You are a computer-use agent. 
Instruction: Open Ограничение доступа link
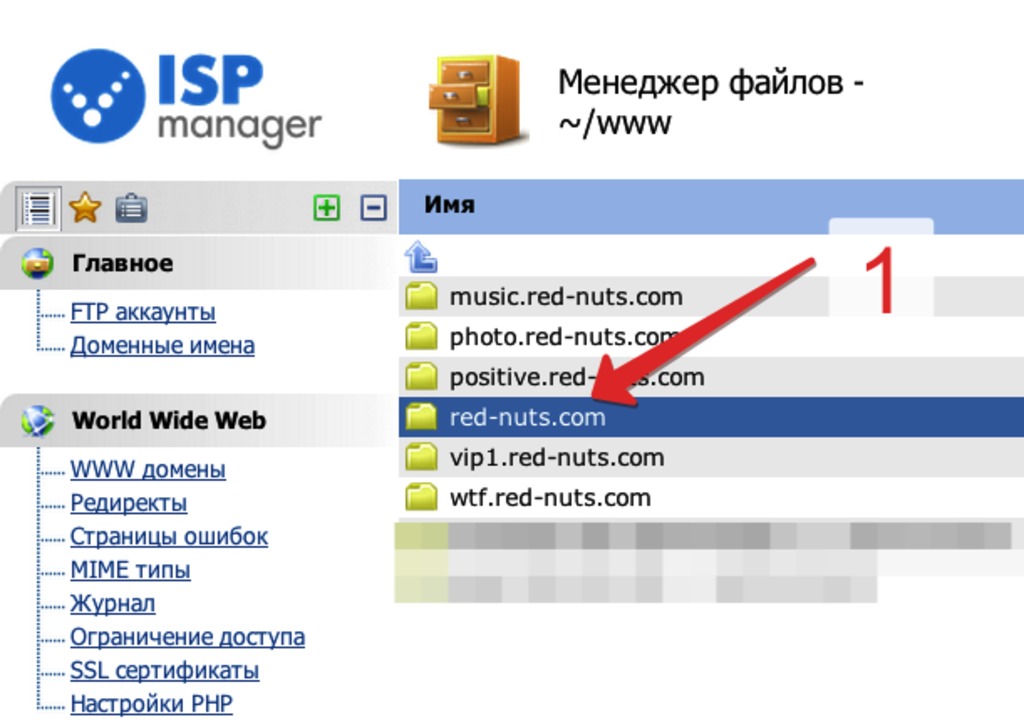point(187,637)
